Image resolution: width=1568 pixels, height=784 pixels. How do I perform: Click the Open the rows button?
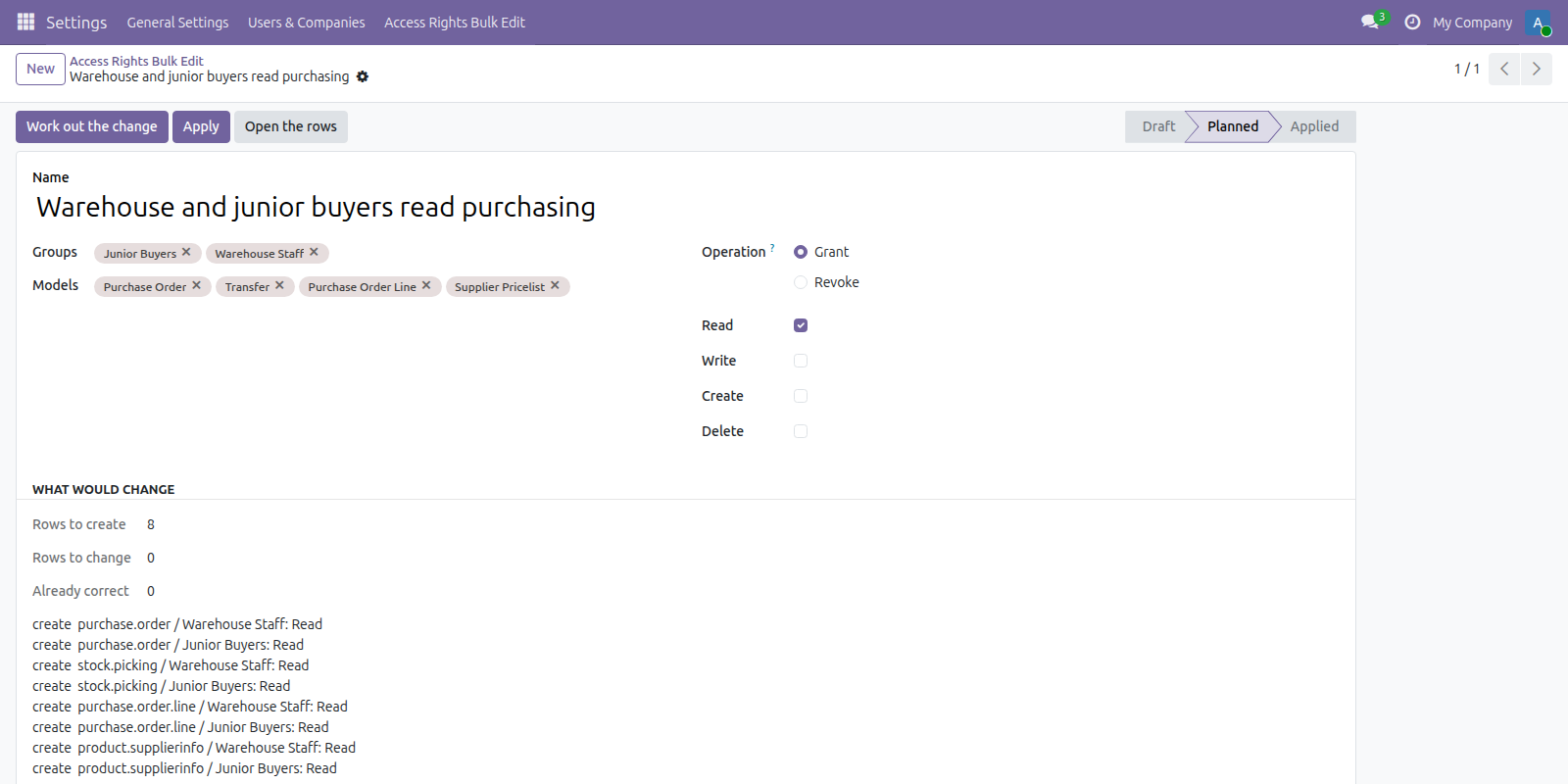tap(291, 126)
